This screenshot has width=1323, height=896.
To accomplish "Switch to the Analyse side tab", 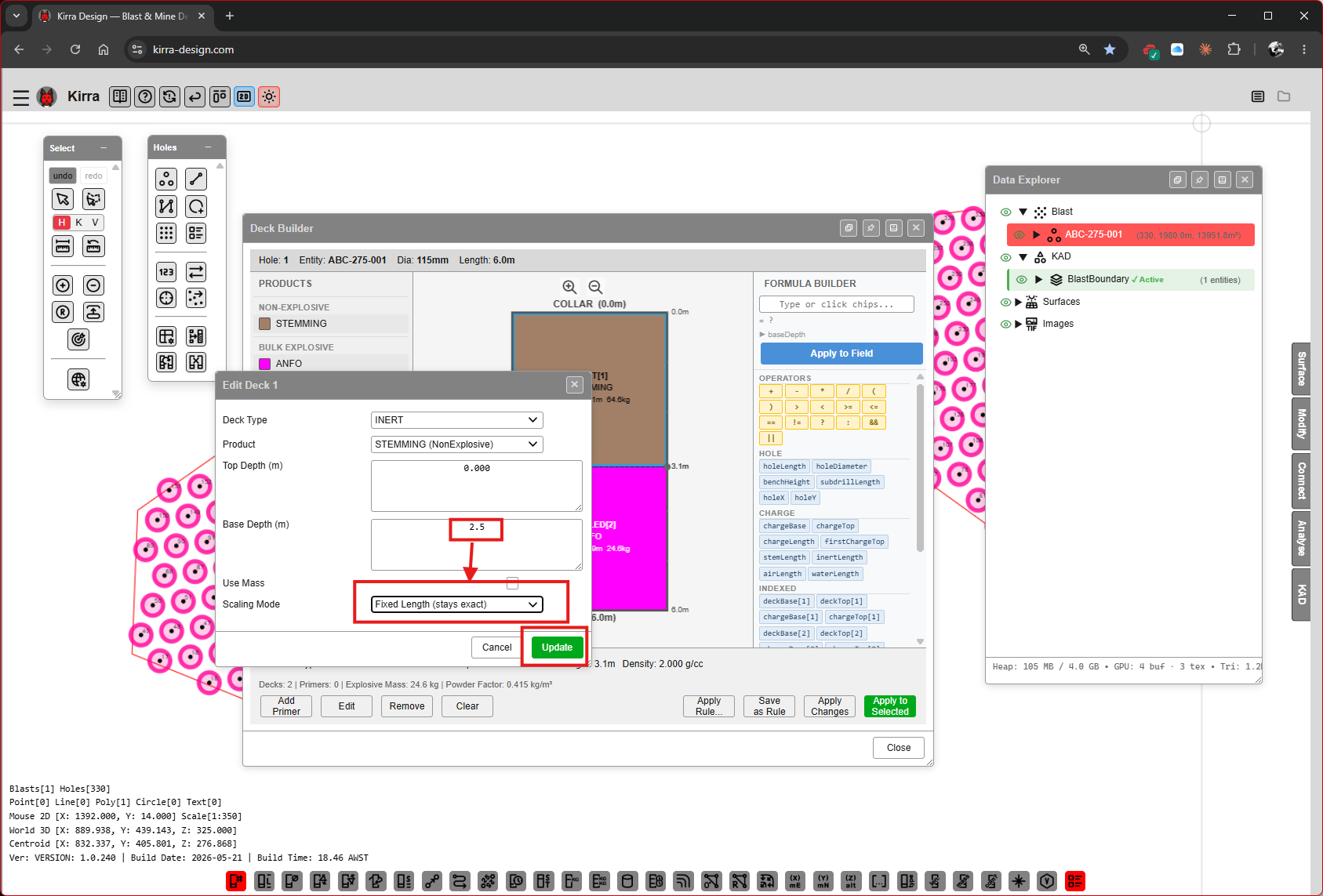I will 1302,538.
